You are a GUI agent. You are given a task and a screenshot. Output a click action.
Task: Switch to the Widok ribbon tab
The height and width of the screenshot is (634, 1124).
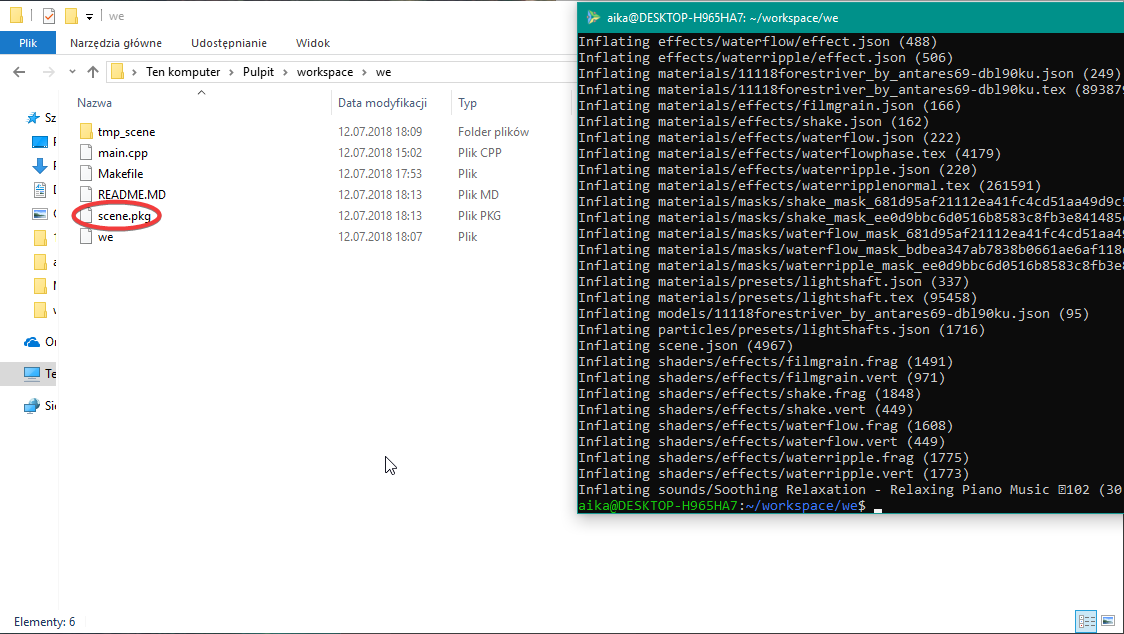[312, 42]
